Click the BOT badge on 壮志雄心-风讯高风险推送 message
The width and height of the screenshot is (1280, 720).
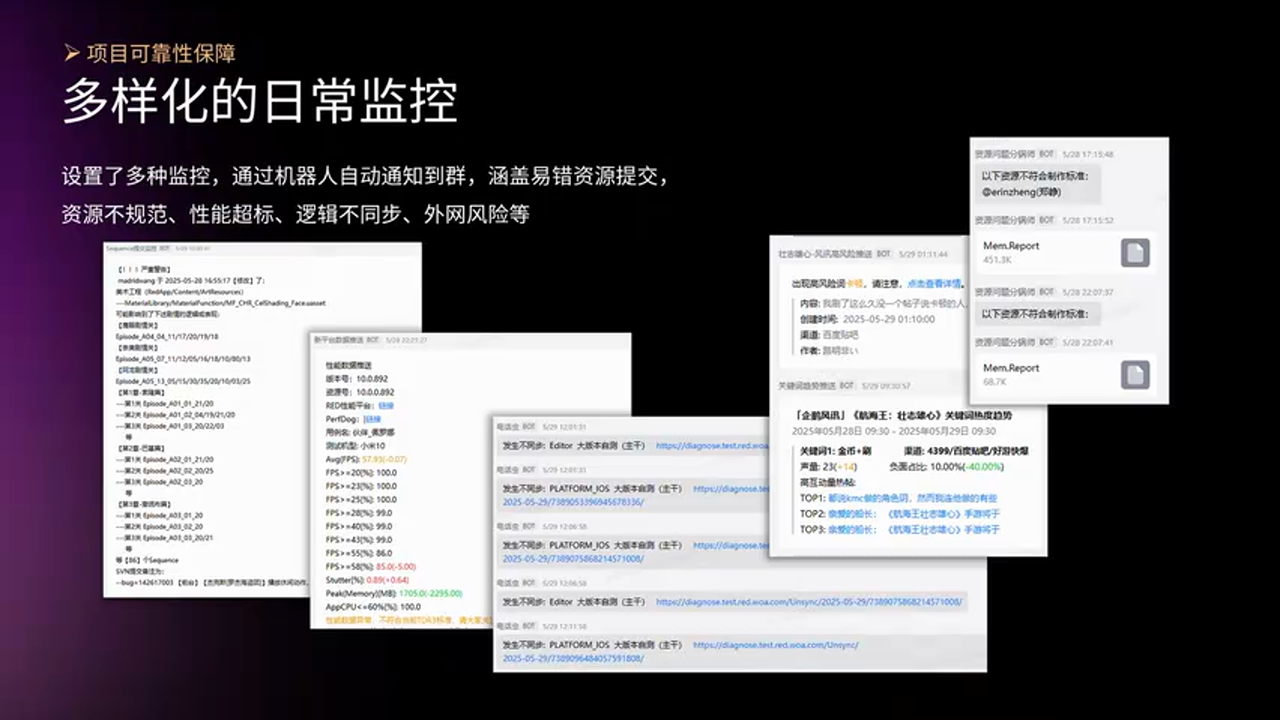[x=883, y=253]
